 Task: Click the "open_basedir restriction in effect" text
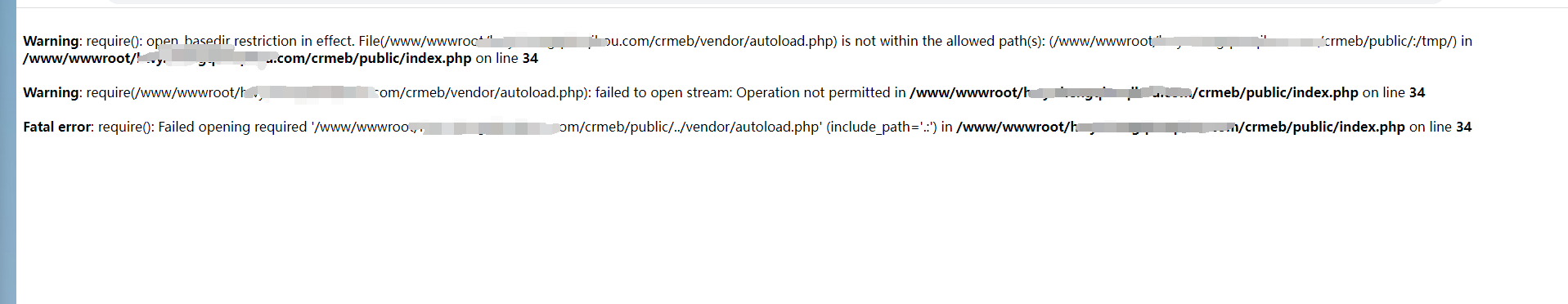[250, 41]
